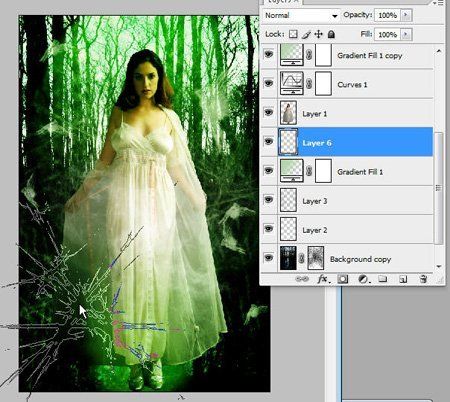Viewport: 450px width, 402px height.
Task: Click the Fill 100% field
Action: pyautogui.click(x=388, y=34)
